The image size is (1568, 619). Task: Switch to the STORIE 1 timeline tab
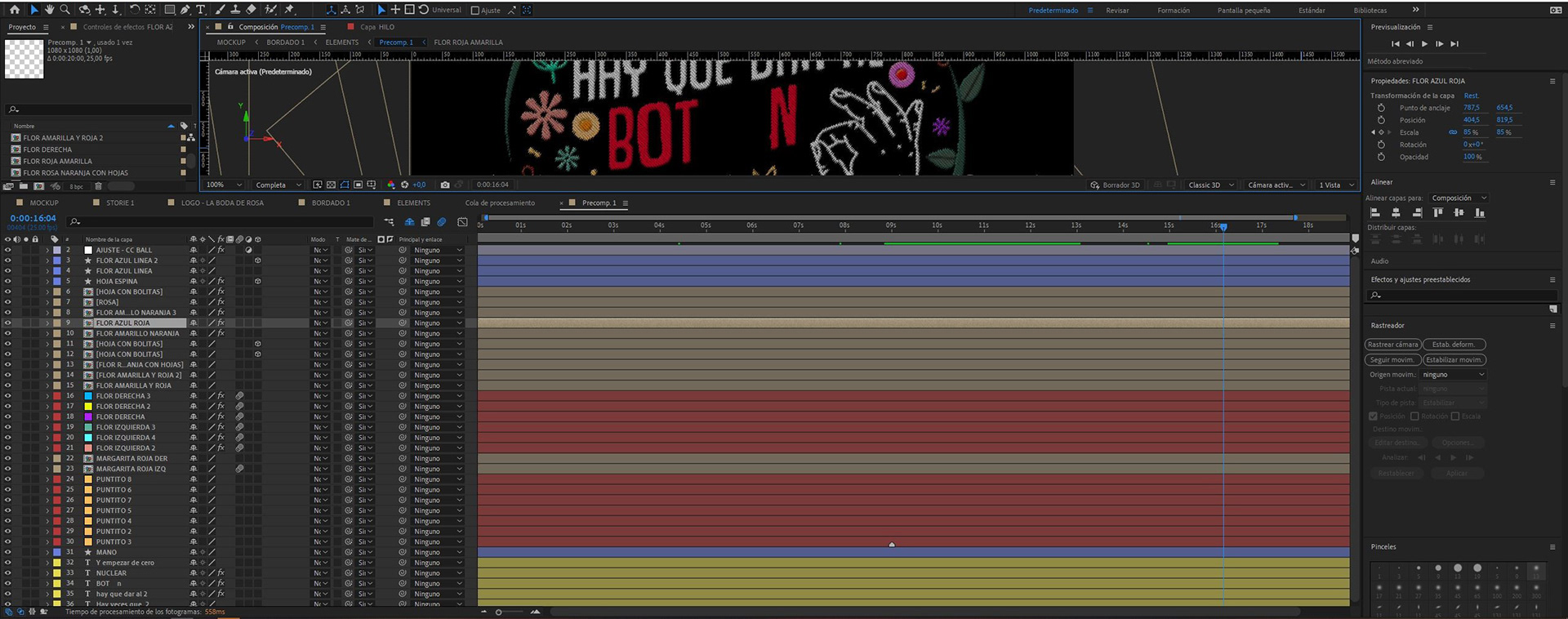coord(120,203)
